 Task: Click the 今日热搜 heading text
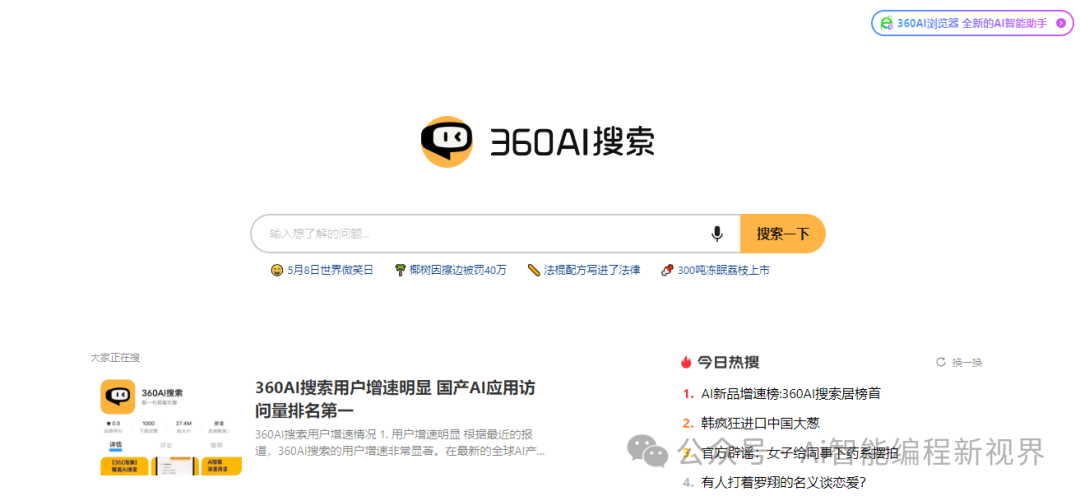click(x=728, y=362)
